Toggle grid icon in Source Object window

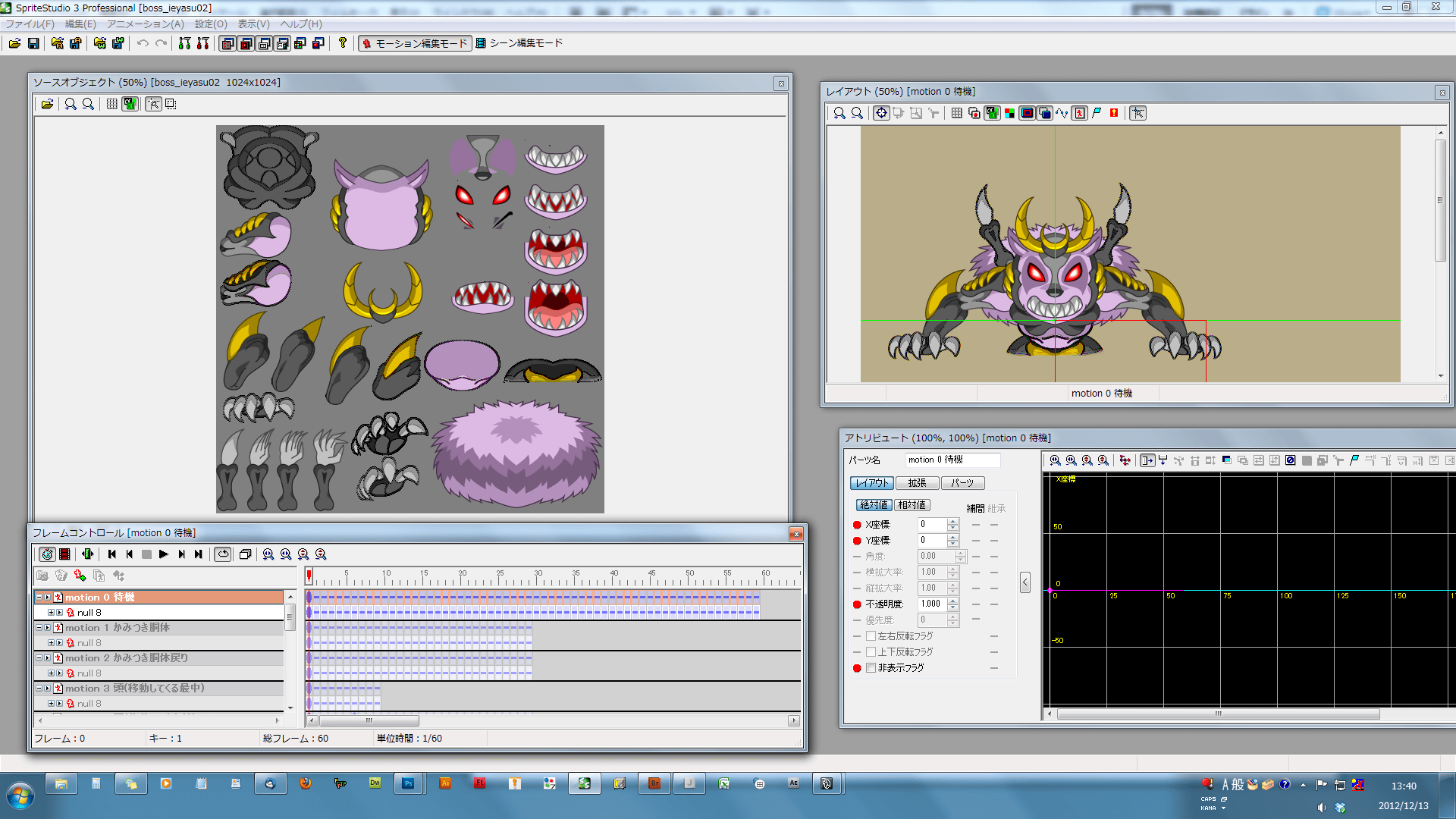coord(112,104)
